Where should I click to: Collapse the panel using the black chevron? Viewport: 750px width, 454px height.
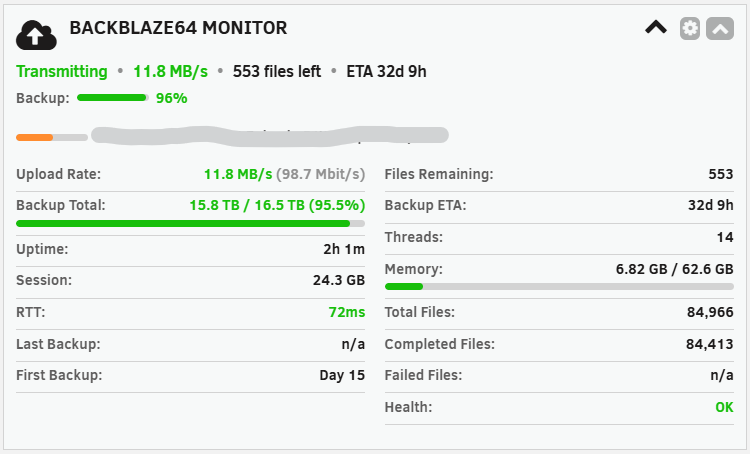pos(656,27)
